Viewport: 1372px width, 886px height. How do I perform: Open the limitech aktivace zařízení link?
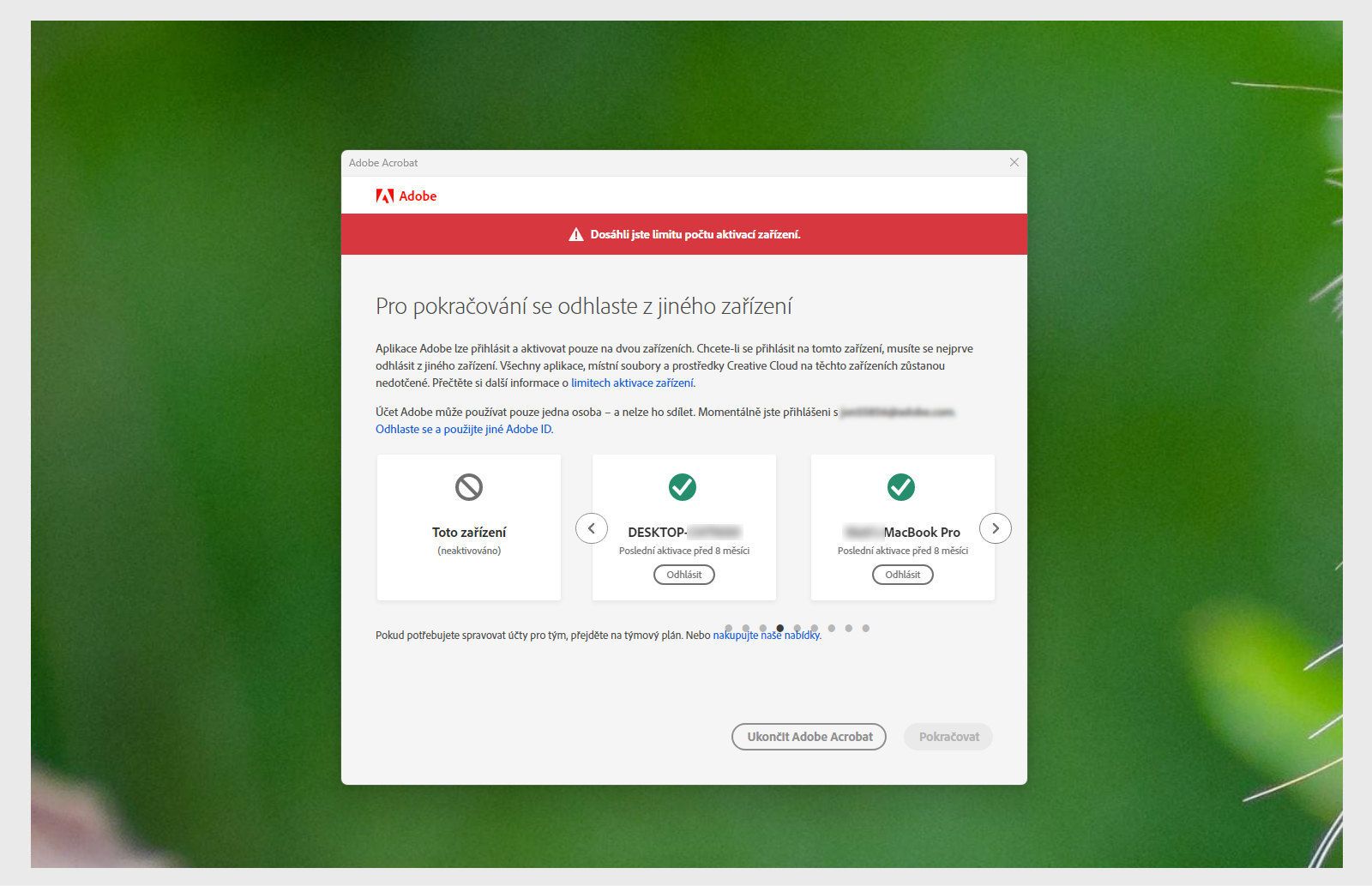coord(633,383)
